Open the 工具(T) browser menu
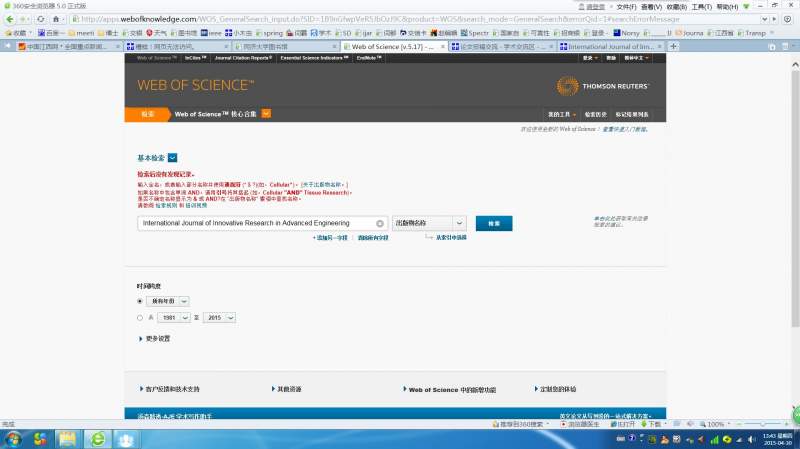This screenshot has height=449, width=800. pos(702,7)
